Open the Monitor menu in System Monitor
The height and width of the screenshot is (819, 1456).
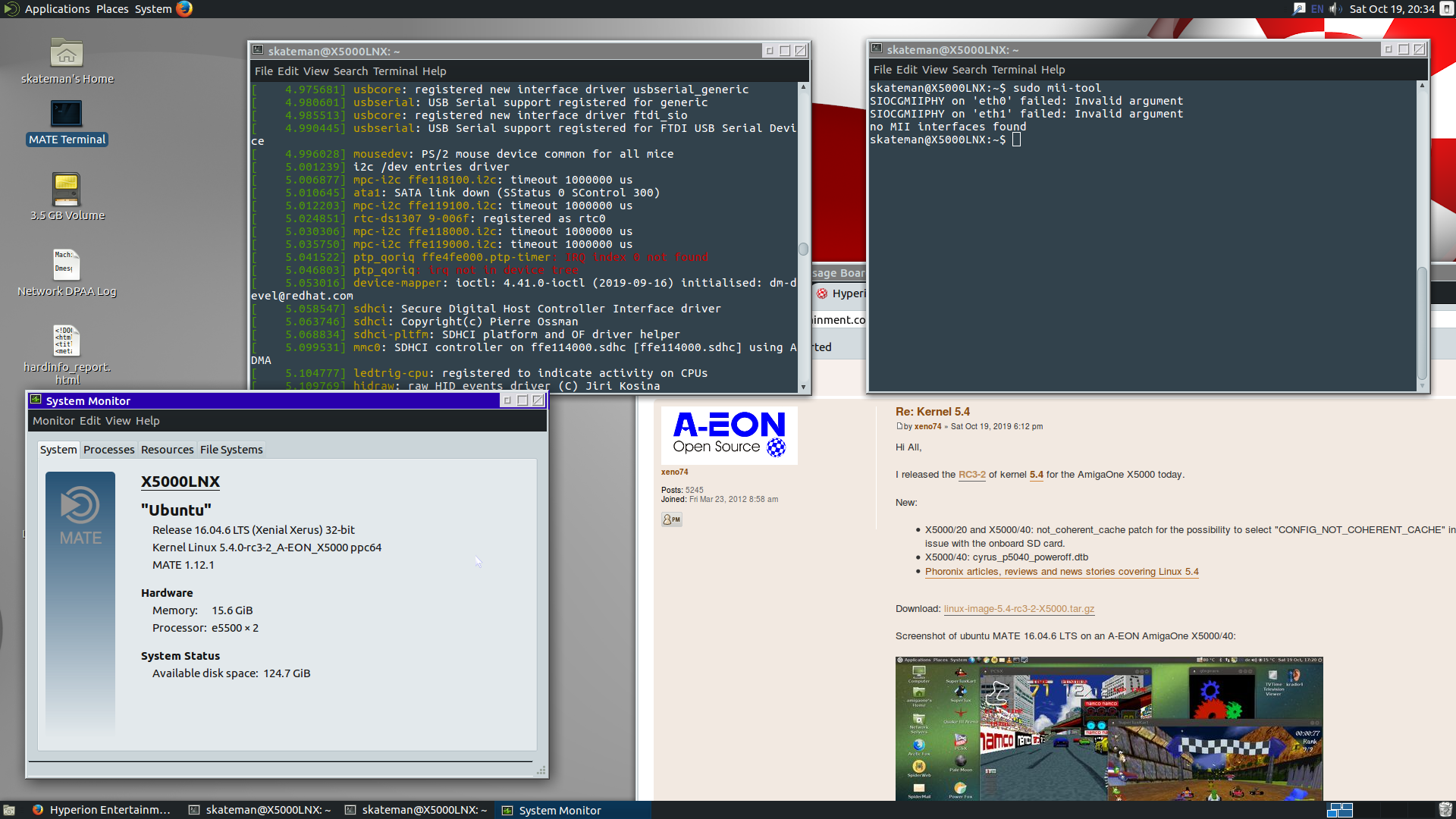tap(54, 421)
